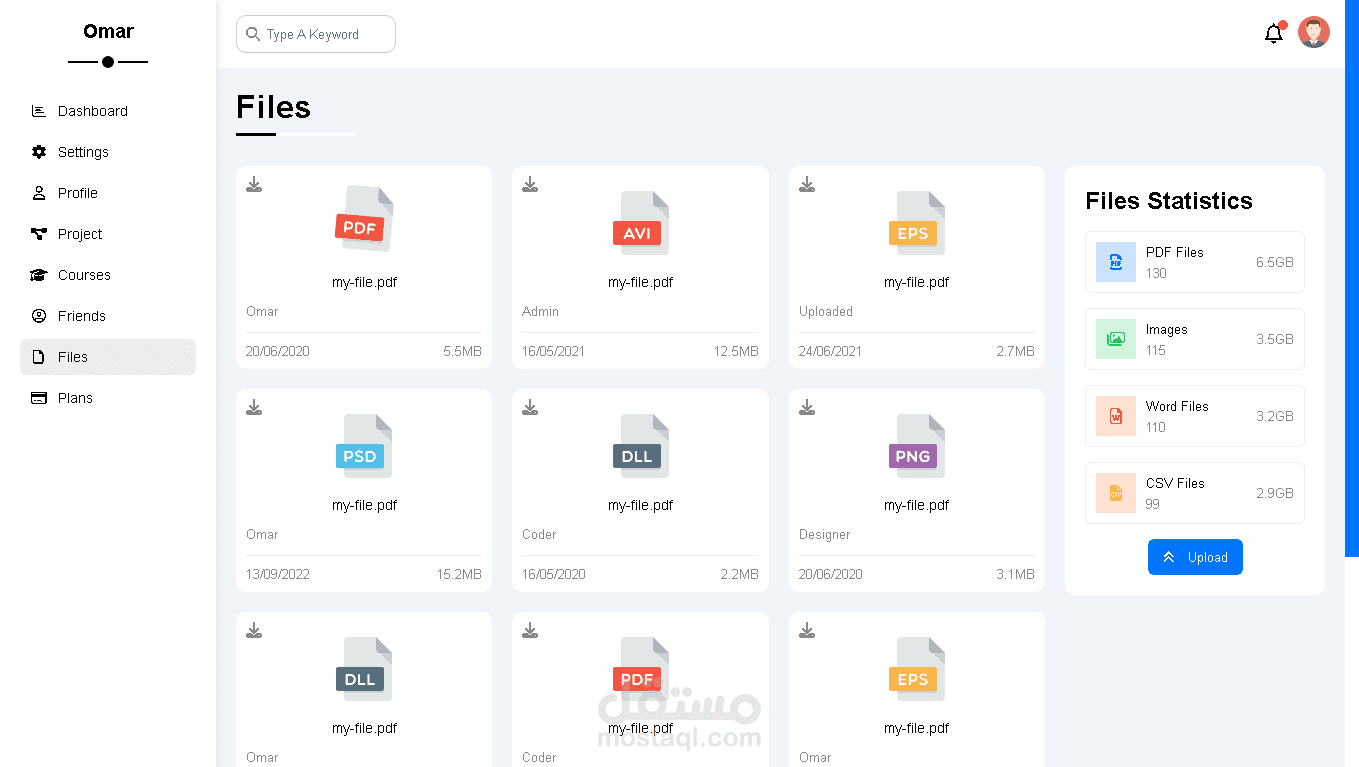The height and width of the screenshot is (767, 1359).
Task: Click the download icon on the AVI file card
Action: (530, 184)
